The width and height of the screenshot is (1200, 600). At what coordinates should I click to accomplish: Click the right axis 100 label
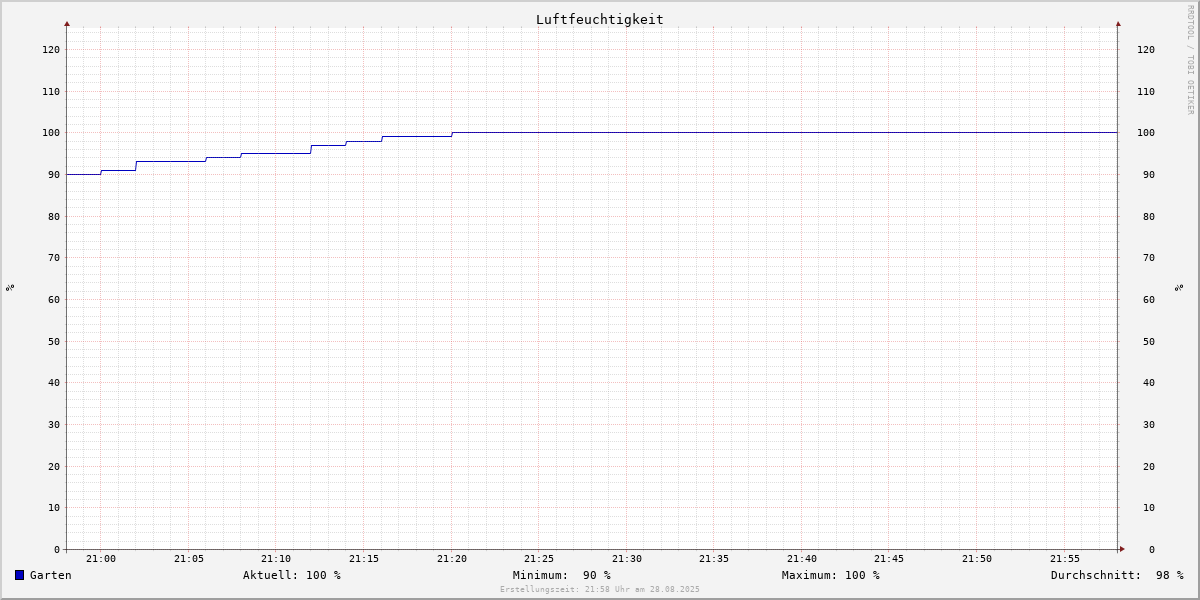tap(1146, 132)
